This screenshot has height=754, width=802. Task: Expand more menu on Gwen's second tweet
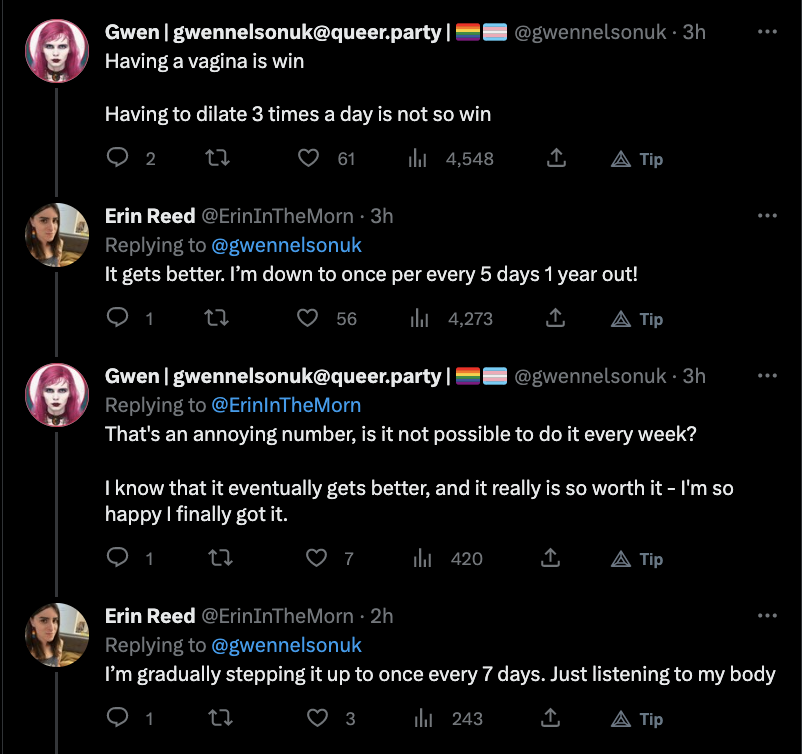(x=767, y=376)
